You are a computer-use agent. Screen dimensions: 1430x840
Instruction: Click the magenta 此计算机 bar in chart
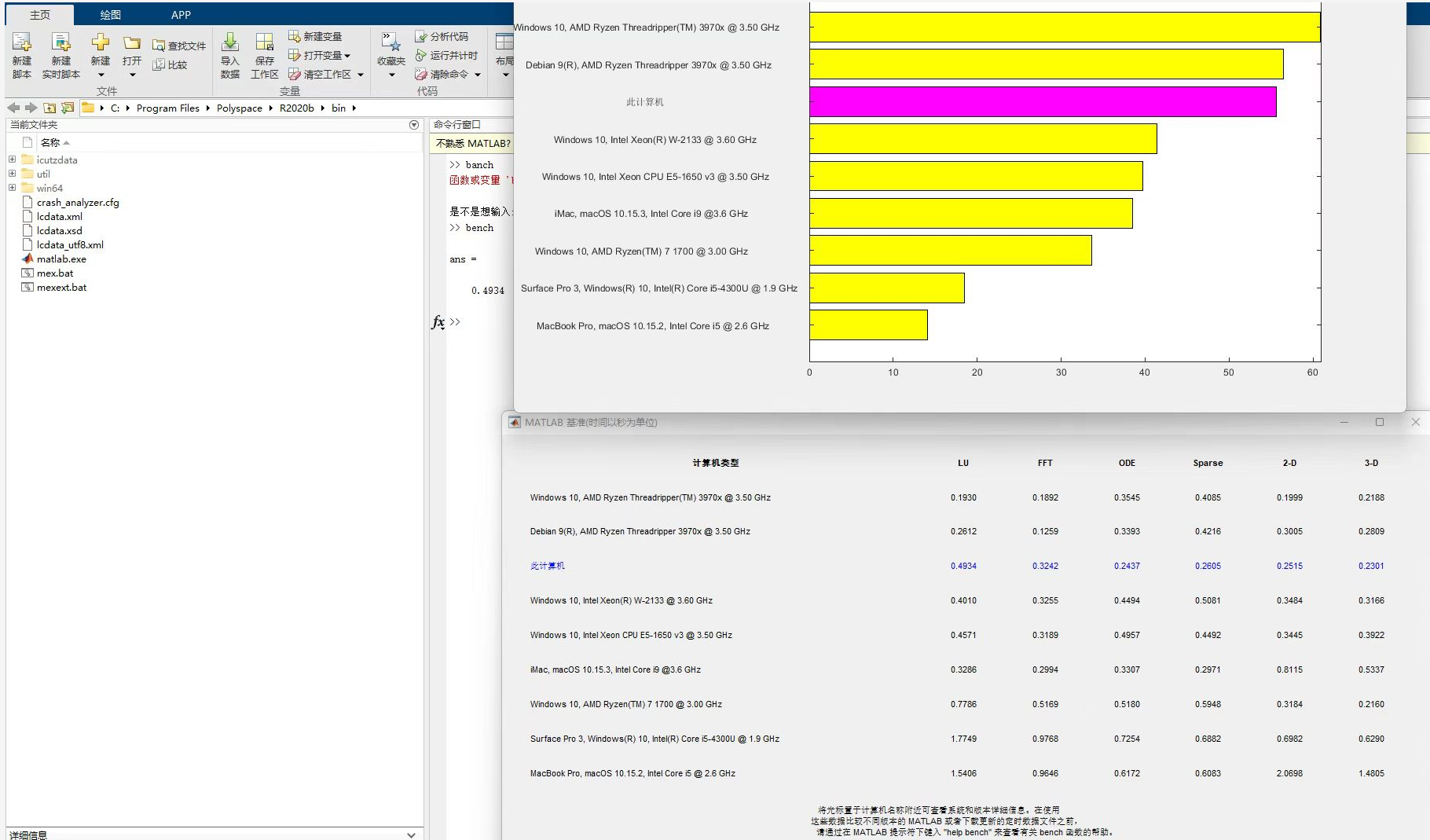[1042, 102]
